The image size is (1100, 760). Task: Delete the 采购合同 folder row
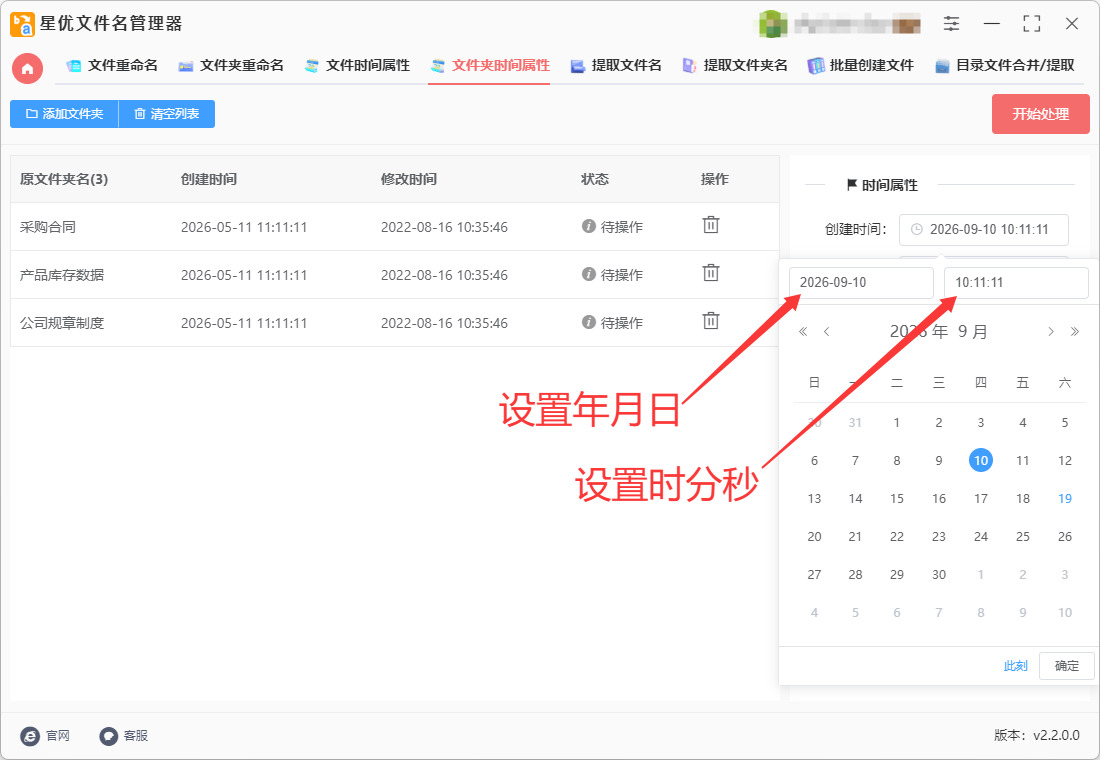711,225
